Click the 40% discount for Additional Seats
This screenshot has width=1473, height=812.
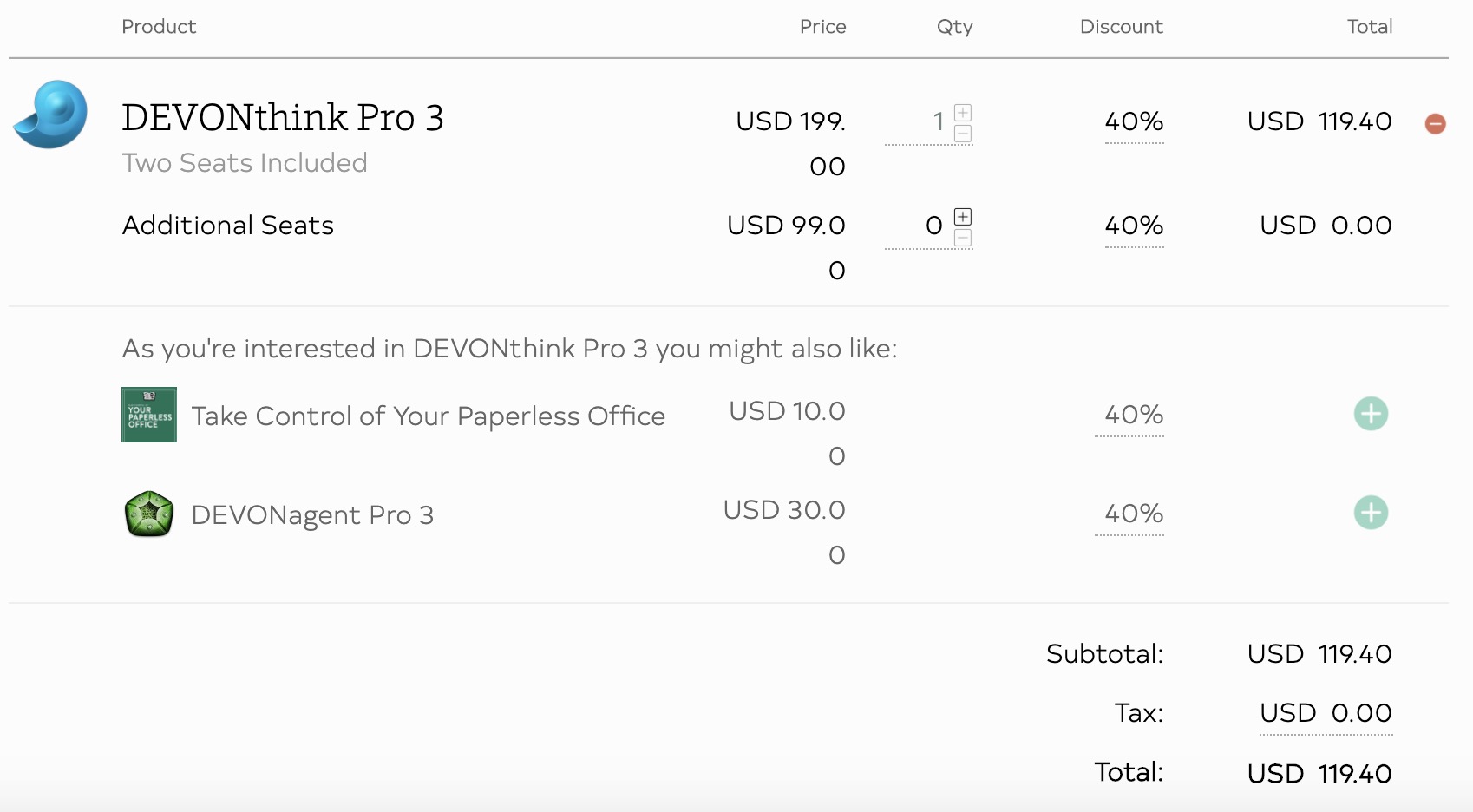(x=1134, y=226)
